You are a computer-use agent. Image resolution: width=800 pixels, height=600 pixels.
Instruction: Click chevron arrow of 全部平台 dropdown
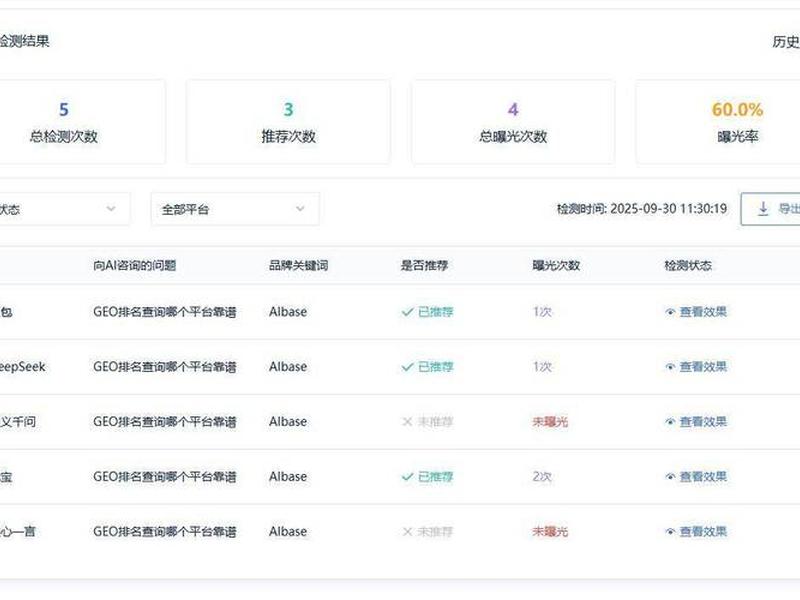(x=300, y=209)
